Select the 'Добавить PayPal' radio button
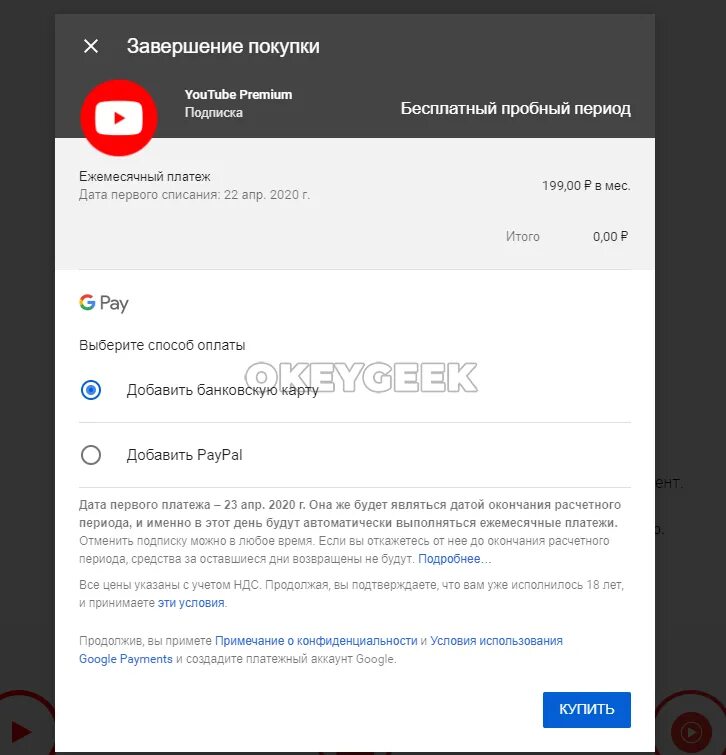The image size is (726, 755). pos(91,455)
